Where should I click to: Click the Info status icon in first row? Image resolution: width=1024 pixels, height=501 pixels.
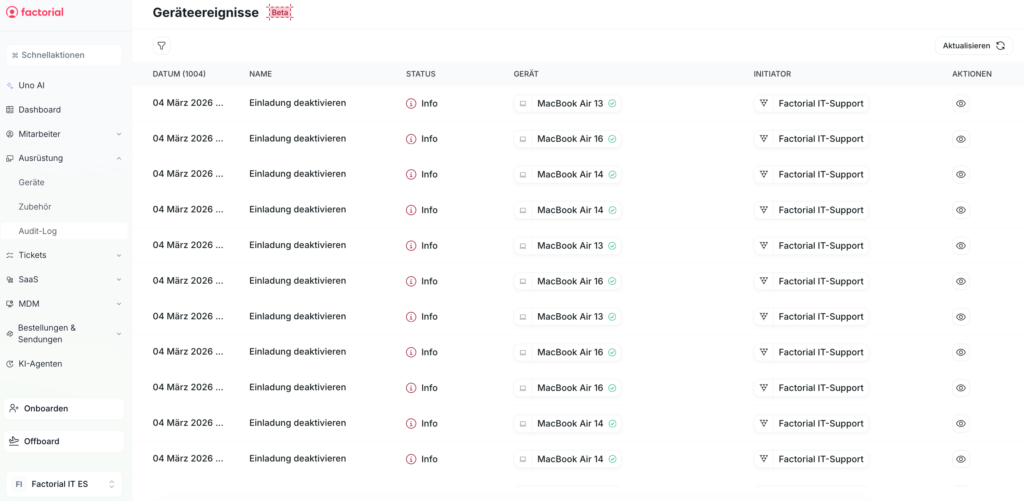pos(411,103)
